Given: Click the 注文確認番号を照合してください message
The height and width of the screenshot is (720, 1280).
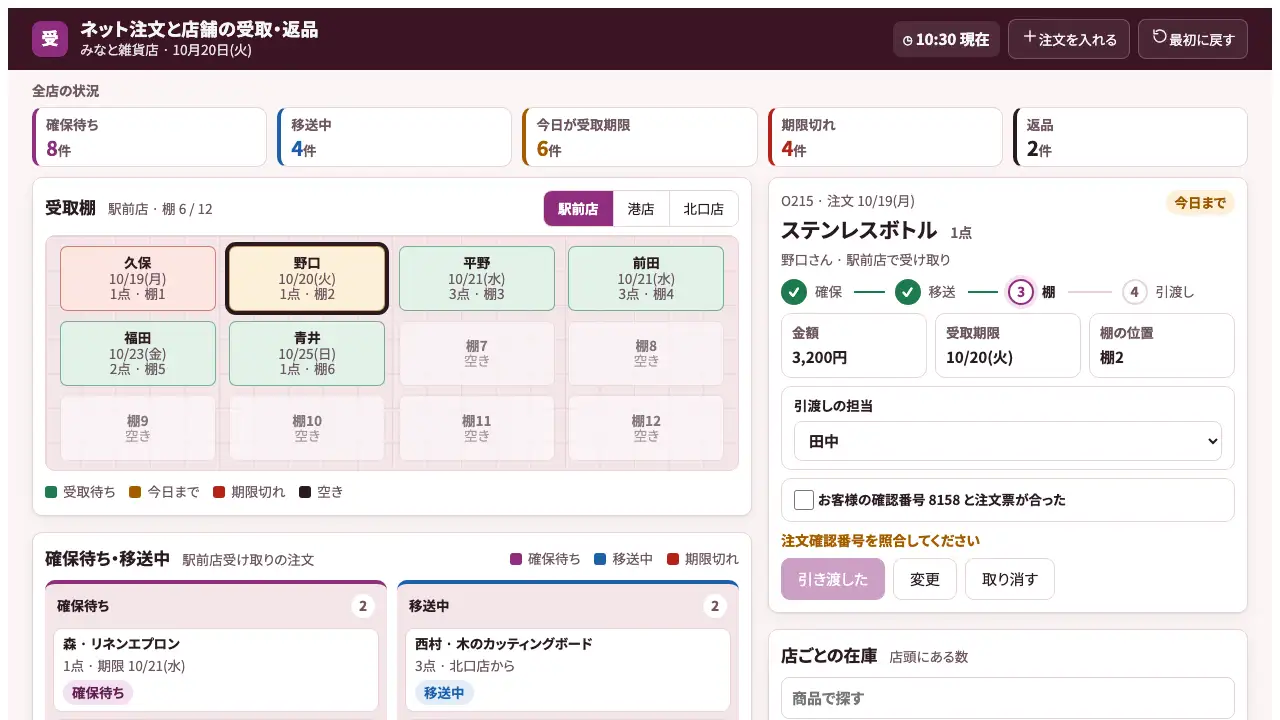Looking at the screenshot, I should coord(880,541).
